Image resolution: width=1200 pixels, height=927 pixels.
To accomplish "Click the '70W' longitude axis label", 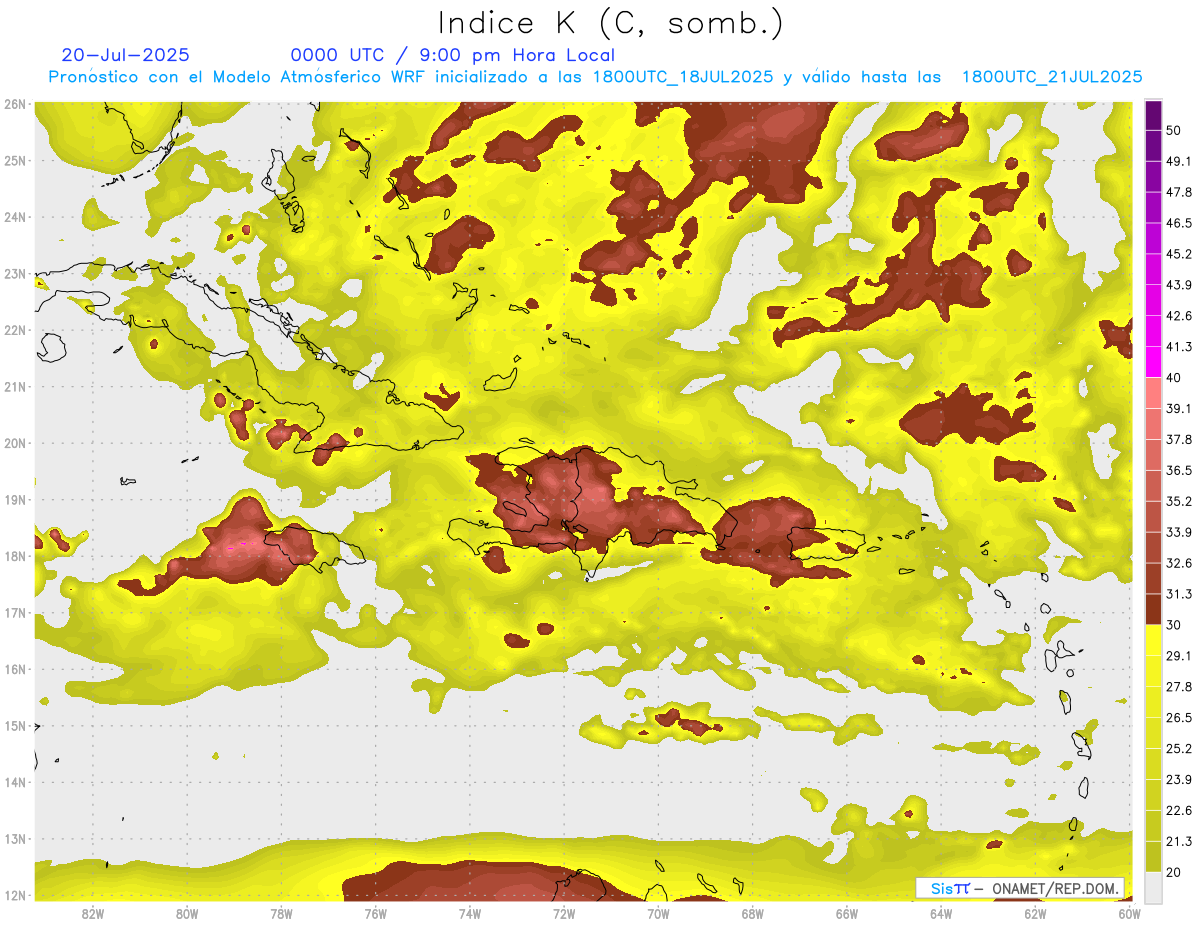I will click(x=658, y=913).
